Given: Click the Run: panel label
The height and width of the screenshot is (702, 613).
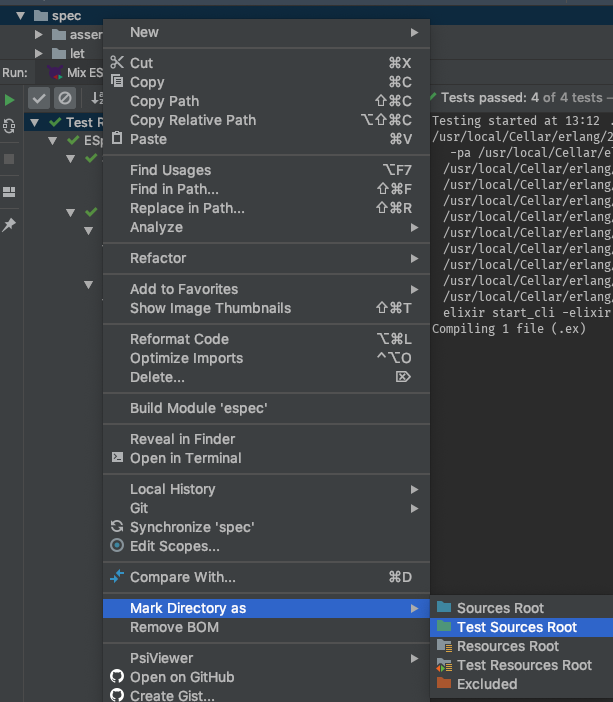Looking at the screenshot, I should coord(15,73).
